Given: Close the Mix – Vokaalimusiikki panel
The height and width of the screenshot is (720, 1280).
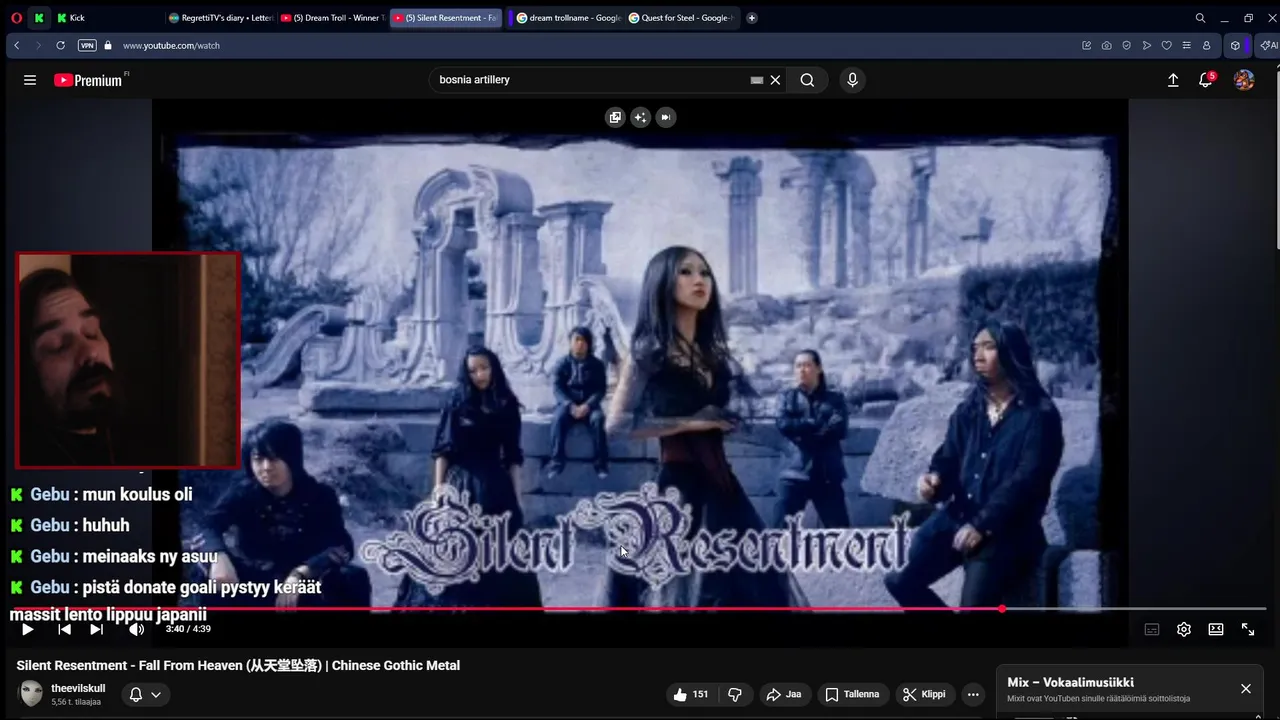Looking at the screenshot, I should coord(1246,689).
